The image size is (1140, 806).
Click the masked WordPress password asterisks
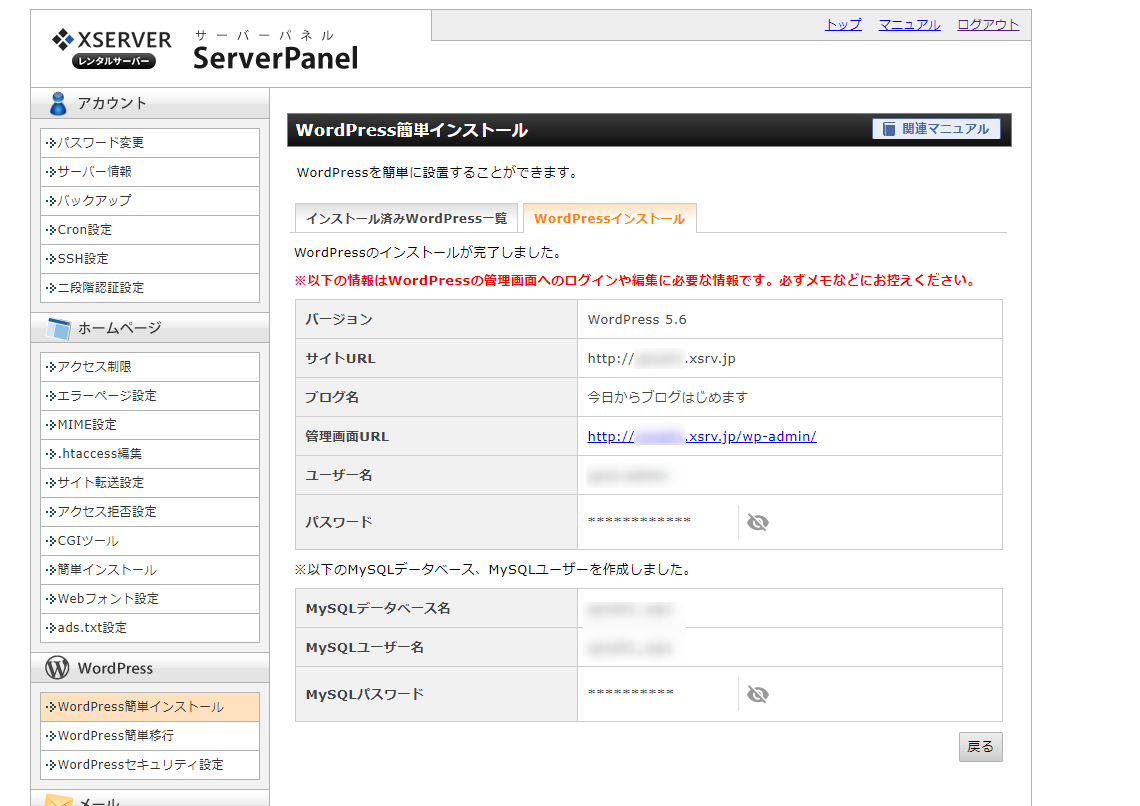point(639,521)
